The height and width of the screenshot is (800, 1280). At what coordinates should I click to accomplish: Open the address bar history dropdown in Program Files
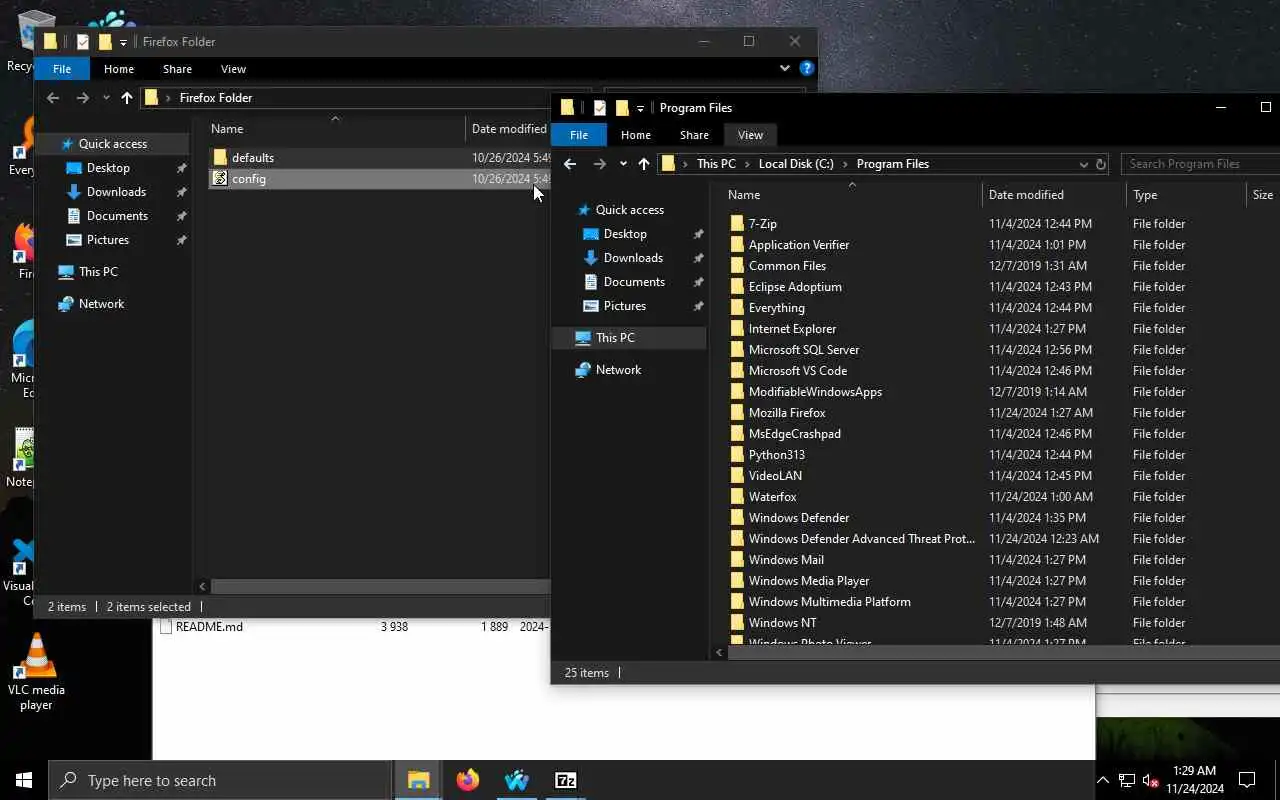(1083, 164)
